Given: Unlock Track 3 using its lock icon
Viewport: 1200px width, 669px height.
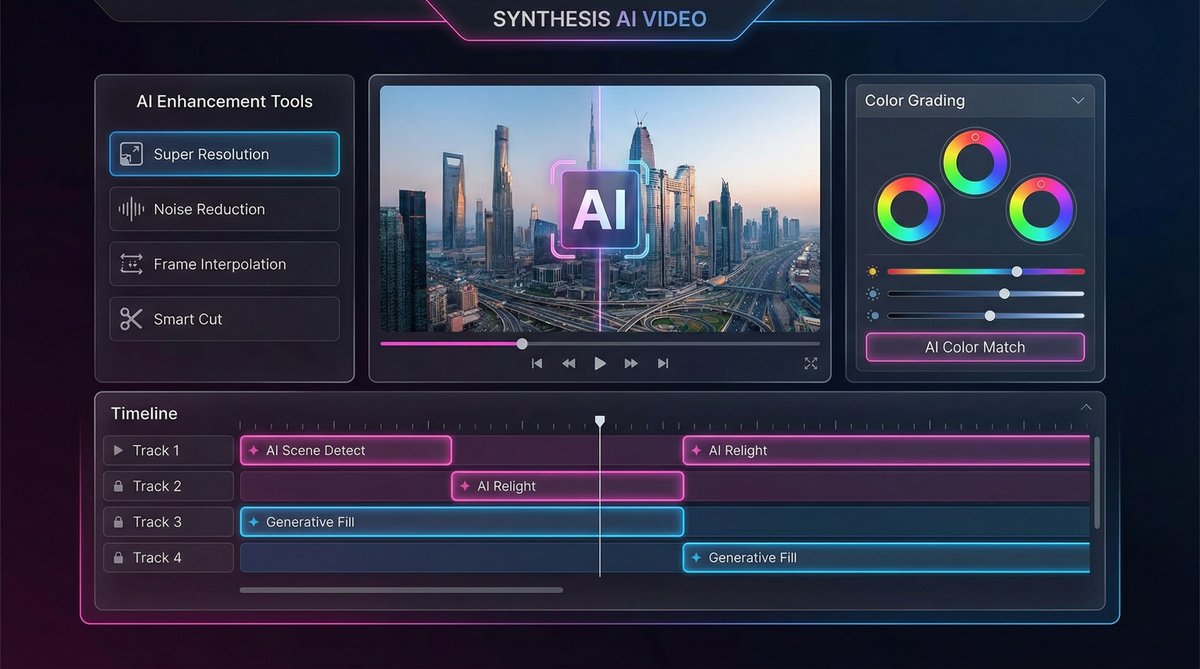Looking at the screenshot, I should pyautogui.click(x=119, y=522).
